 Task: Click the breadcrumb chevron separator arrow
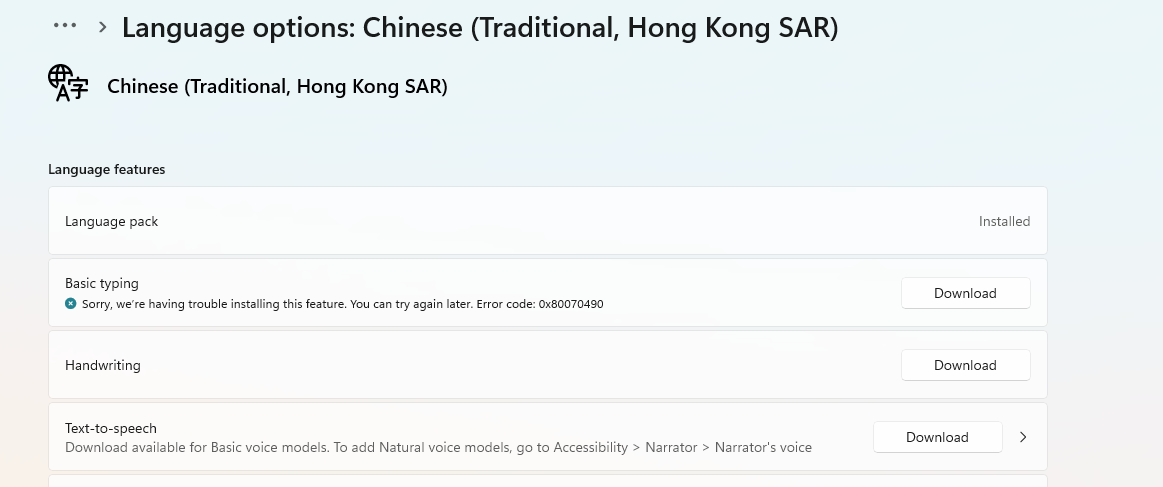pyautogui.click(x=102, y=27)
